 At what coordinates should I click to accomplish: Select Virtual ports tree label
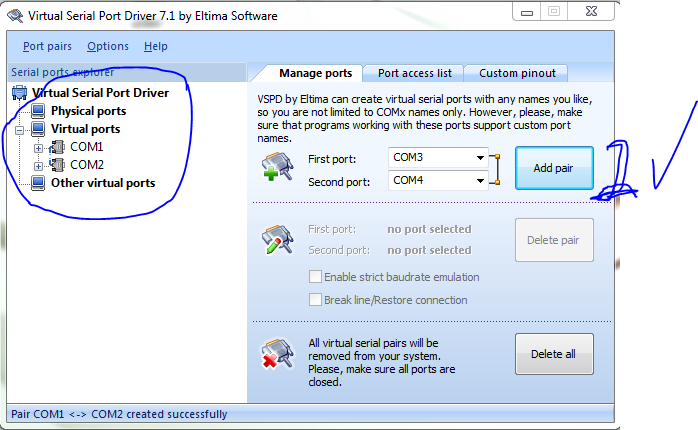pos(85,129)
